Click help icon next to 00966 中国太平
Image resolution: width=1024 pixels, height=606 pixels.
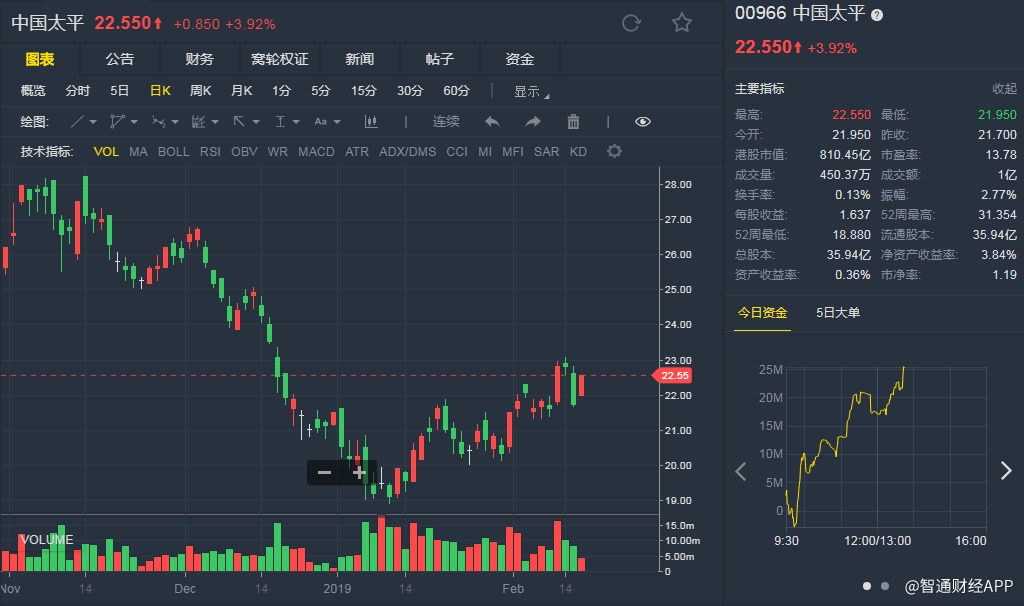click(x=877, y=15)
